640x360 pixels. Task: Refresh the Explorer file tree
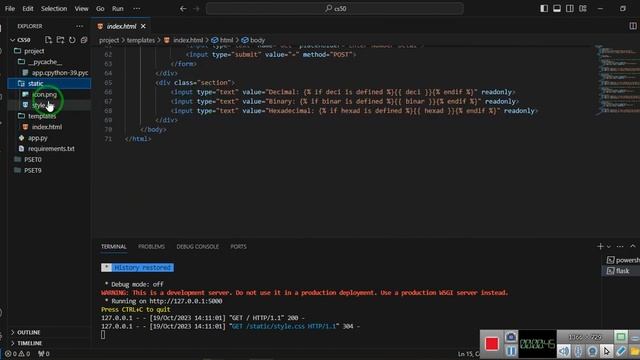pos(72,40)
